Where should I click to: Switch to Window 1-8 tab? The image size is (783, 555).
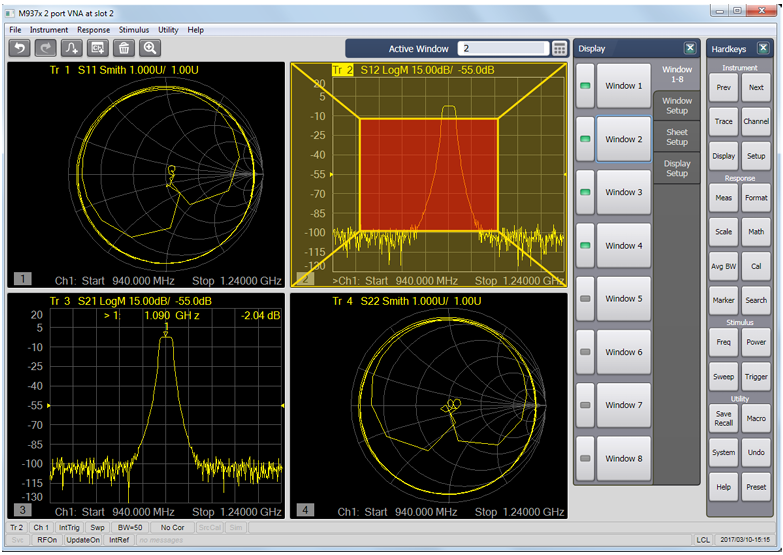click(677, 74)
